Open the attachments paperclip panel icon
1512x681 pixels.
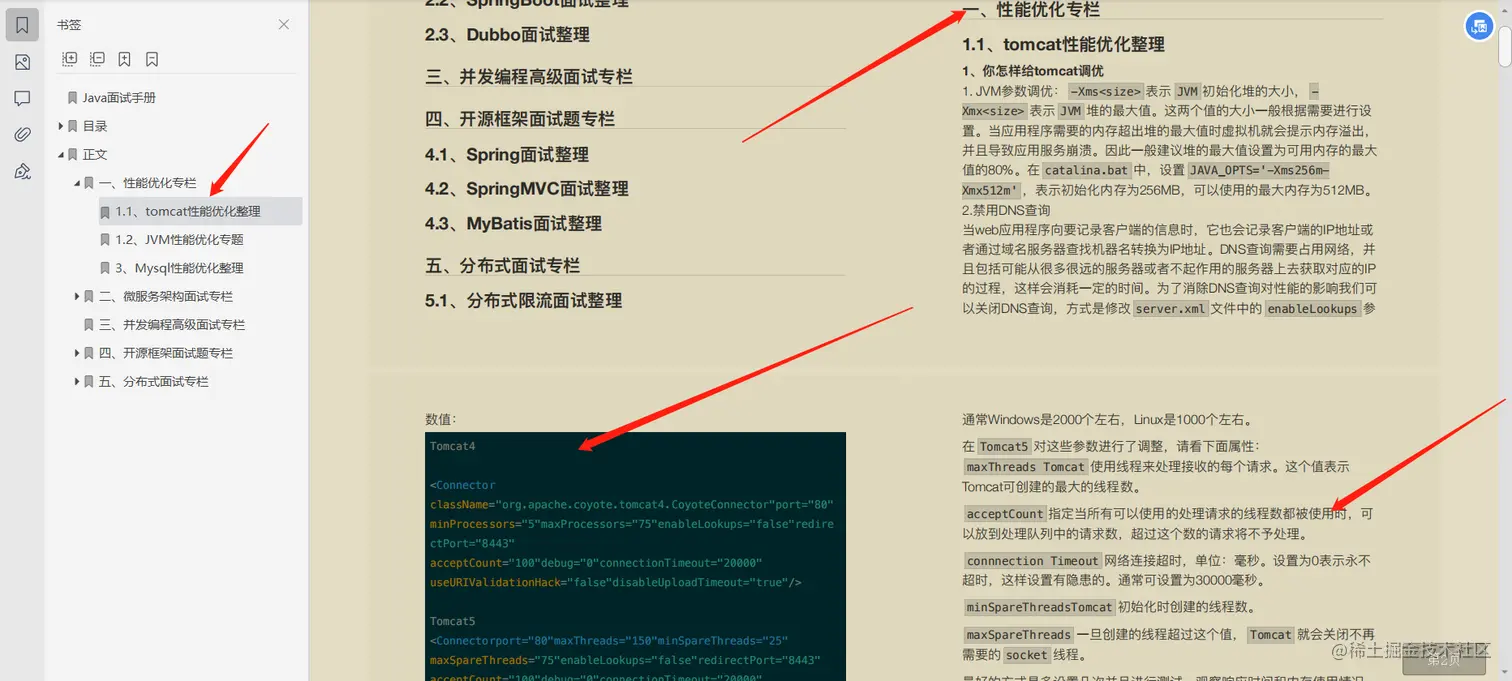[22, 135]
